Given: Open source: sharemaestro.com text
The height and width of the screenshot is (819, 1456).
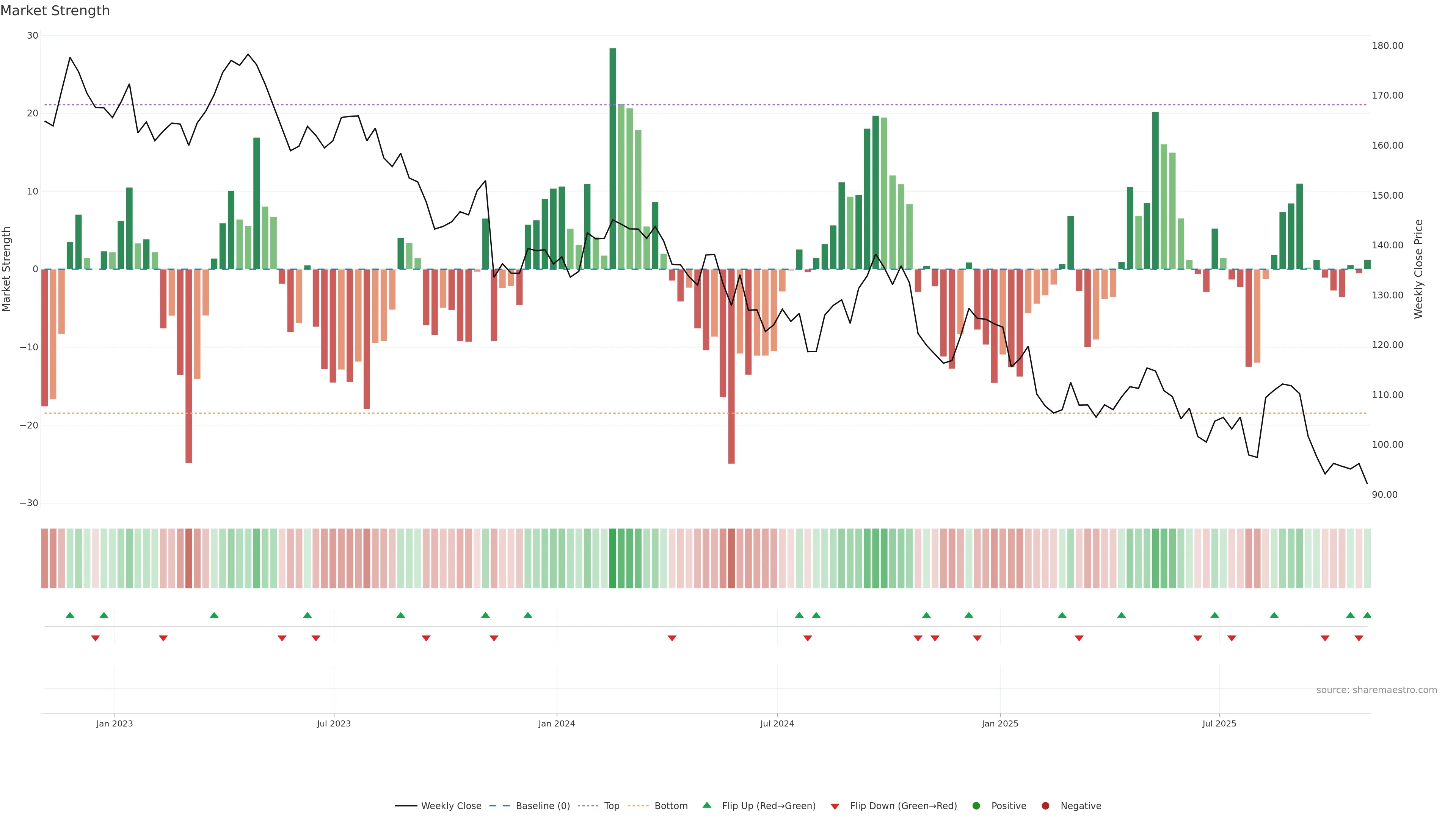Looking at the screenshot, I should coord(1376,690).
